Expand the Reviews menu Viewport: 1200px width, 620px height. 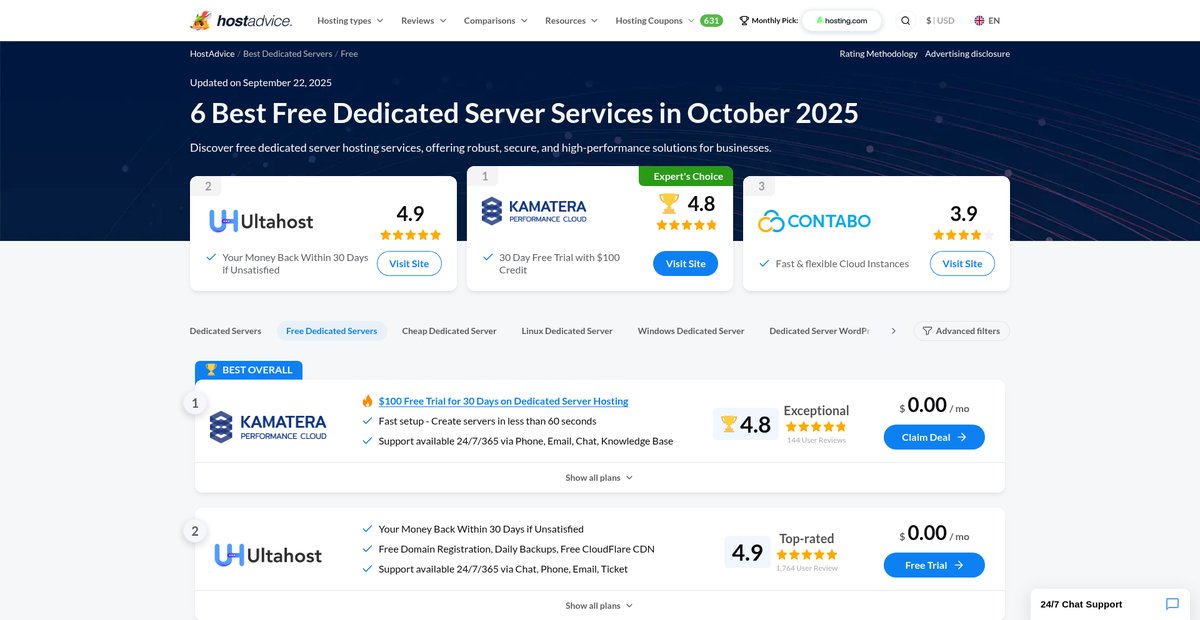pos(424,20)
